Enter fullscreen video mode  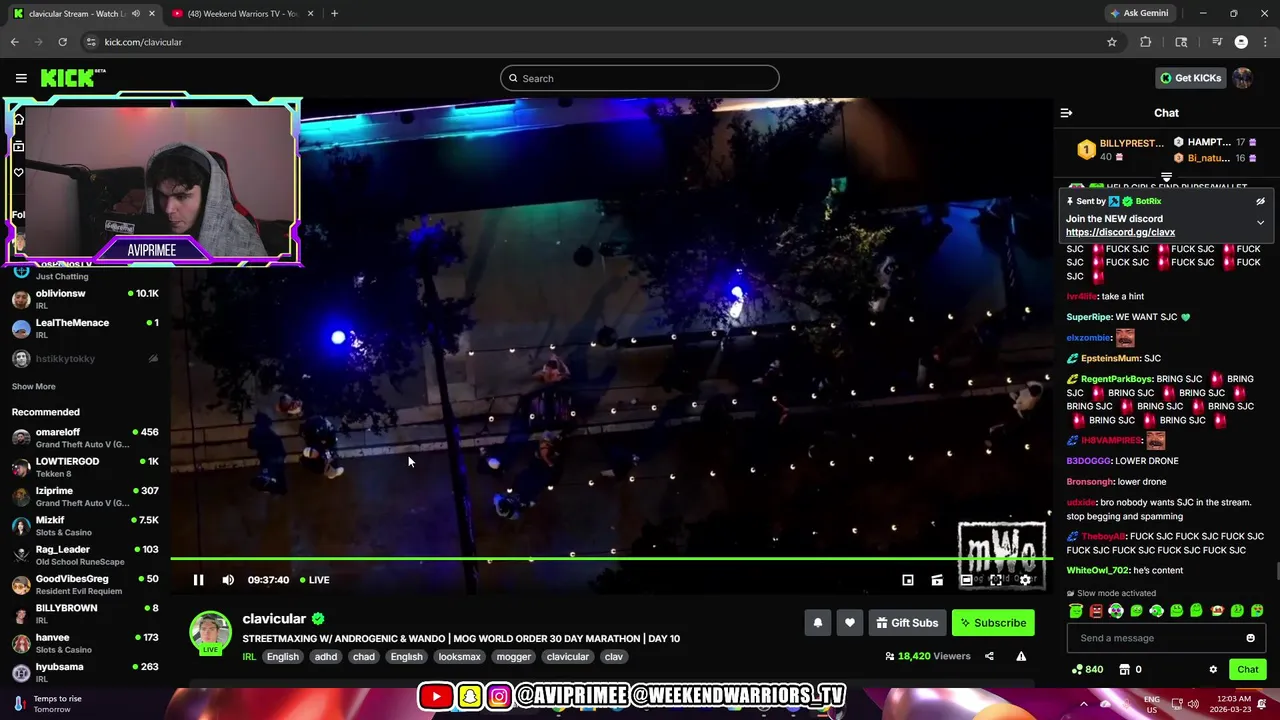click(x=996, y=580)
